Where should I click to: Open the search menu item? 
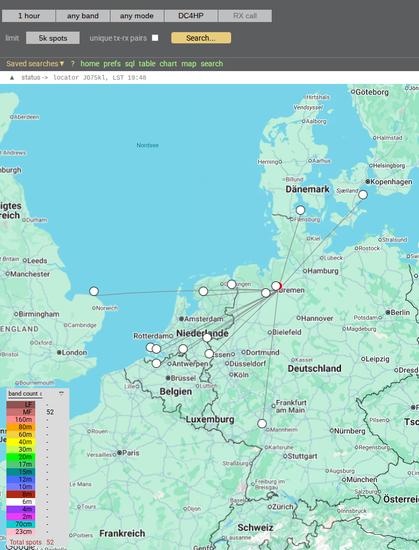click(212, 64)
